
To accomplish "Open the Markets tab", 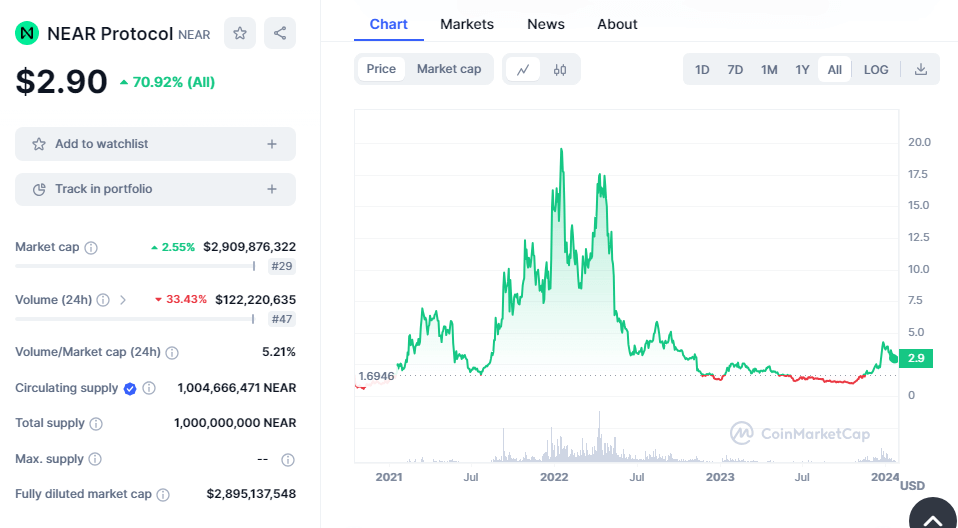I will coord(467,24).
